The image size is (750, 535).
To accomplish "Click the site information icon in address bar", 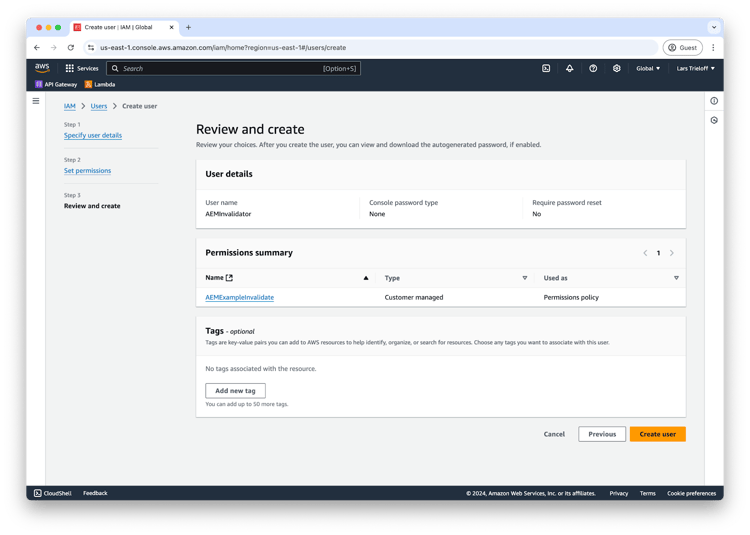I will coord(91,47).
